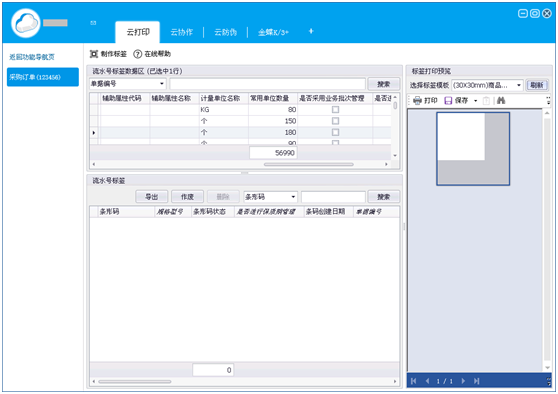Click lower grid horizontal scrollbar thumb
This screenshot has width=558, height=394.
click(x=135, y=382)
